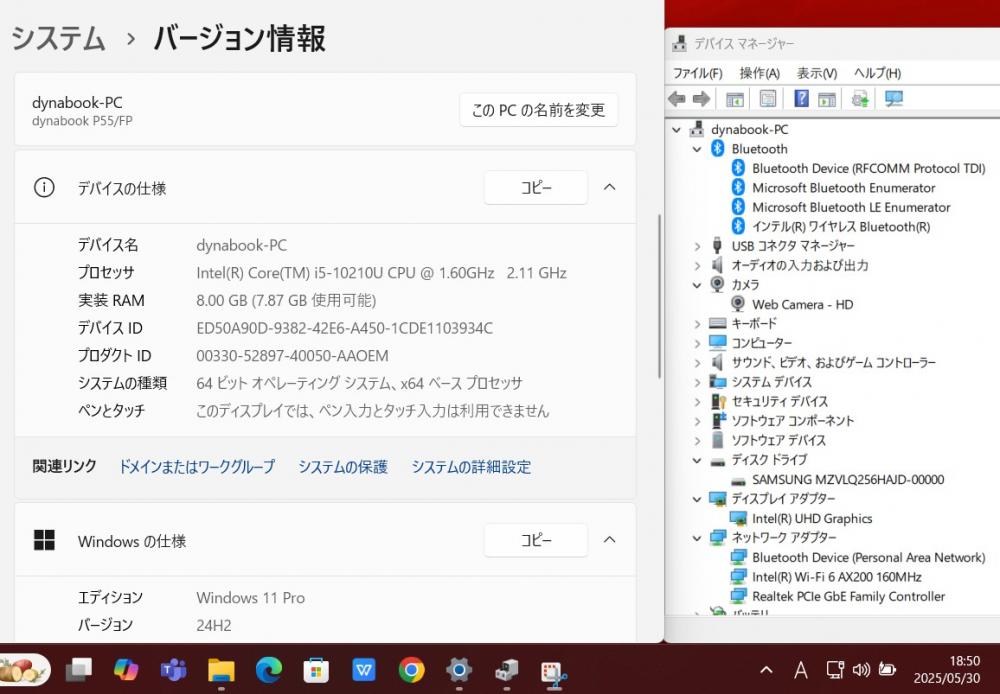Viewport: 1000px width, 694px height.
Task: Click the Forward arrow in Device Manager toolbar
Action: tap(701, 99)
